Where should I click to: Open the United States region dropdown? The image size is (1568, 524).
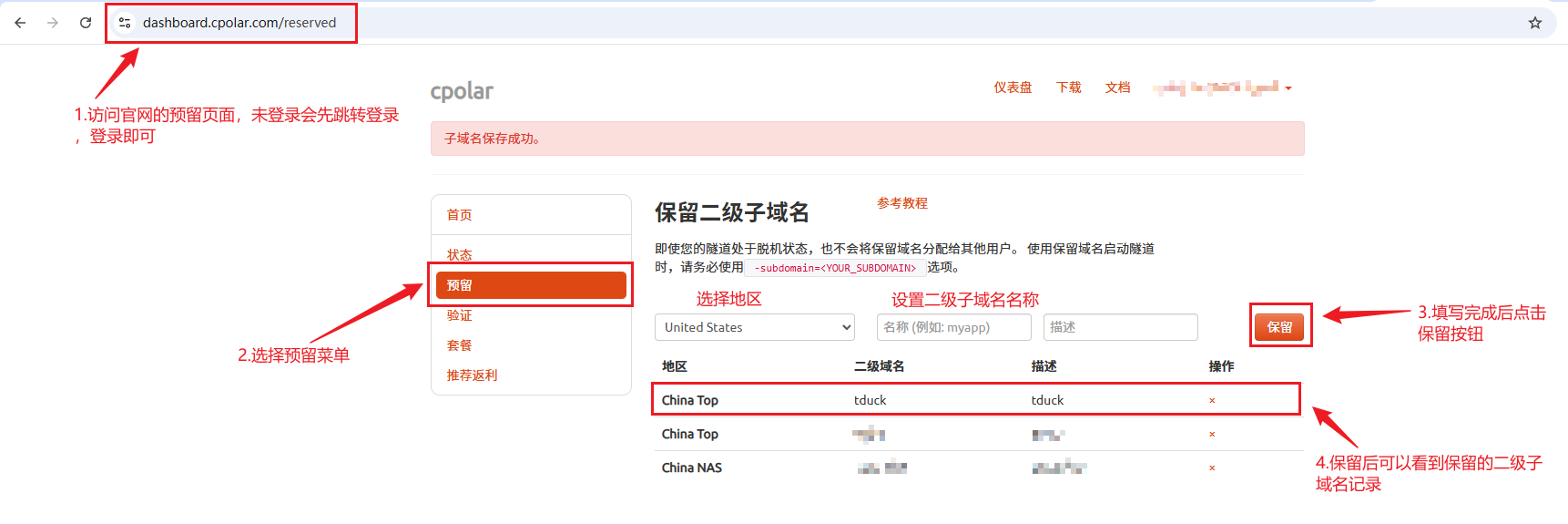pyautogui.click(x=755, y=327)
